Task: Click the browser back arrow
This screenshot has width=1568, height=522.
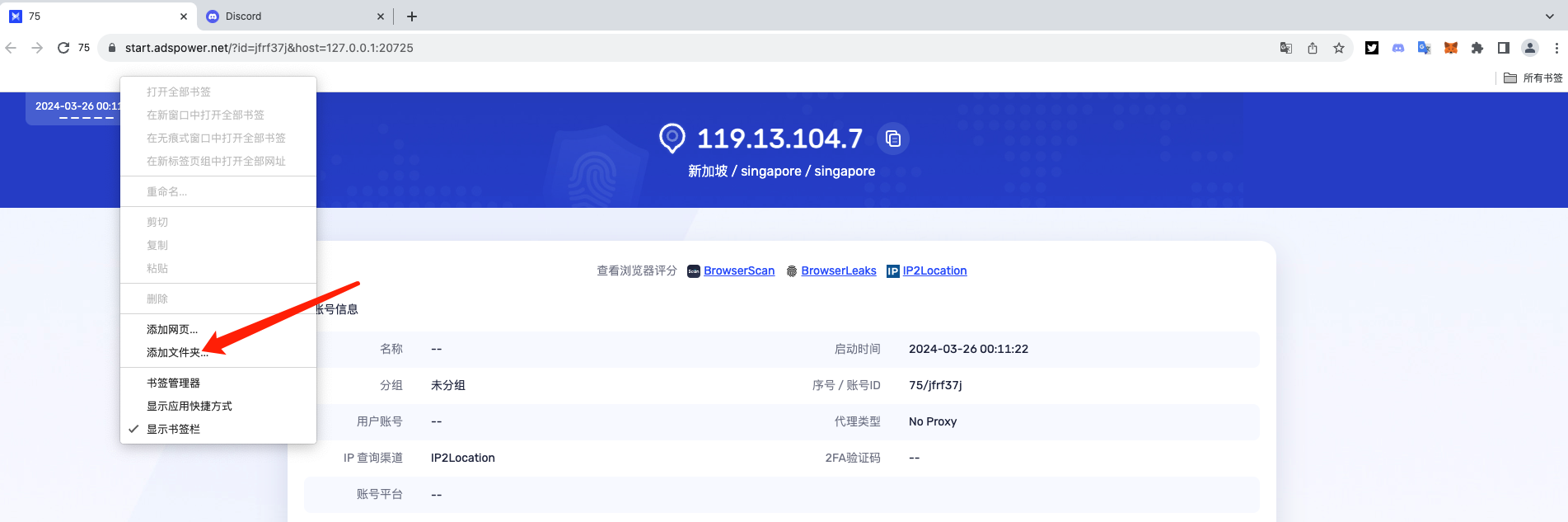Action: point(11,48)
